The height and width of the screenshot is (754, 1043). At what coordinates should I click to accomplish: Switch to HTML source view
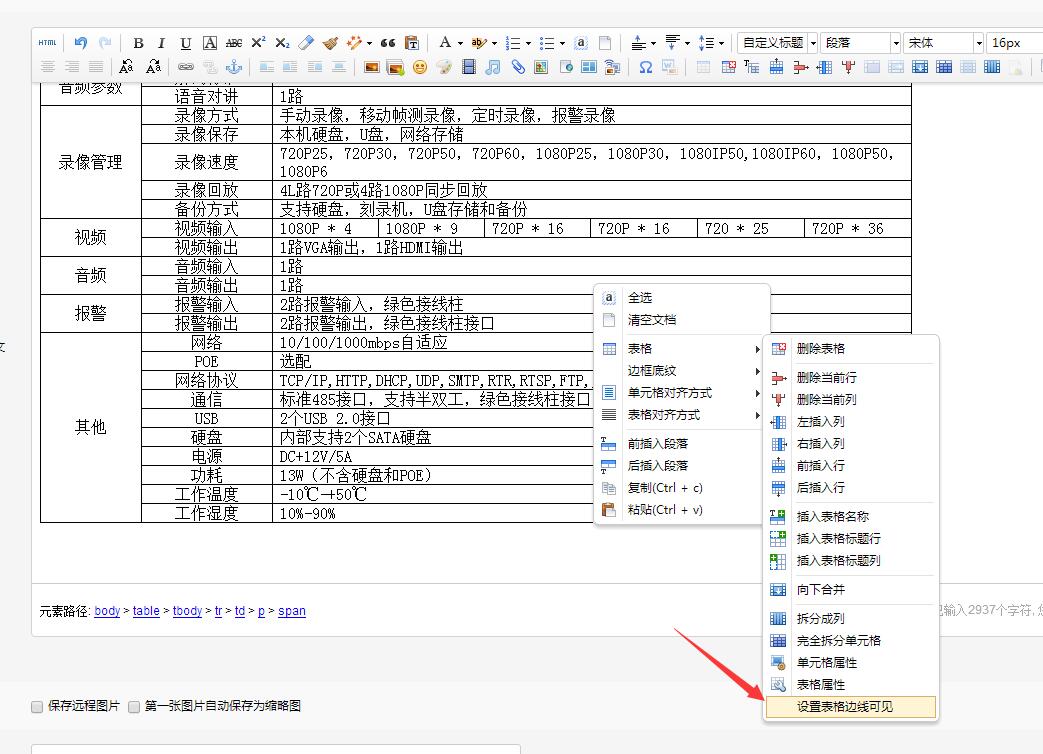point(47,43)
